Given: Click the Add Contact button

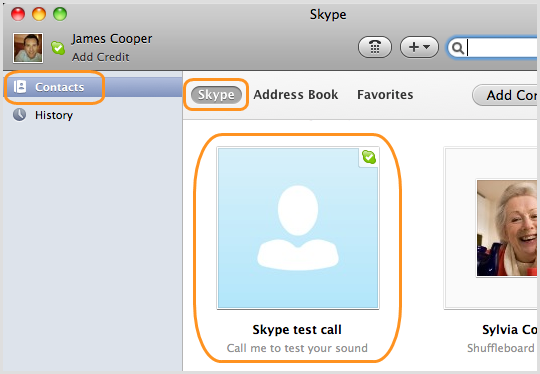Looking at the screenshot, I should (505, 95).
